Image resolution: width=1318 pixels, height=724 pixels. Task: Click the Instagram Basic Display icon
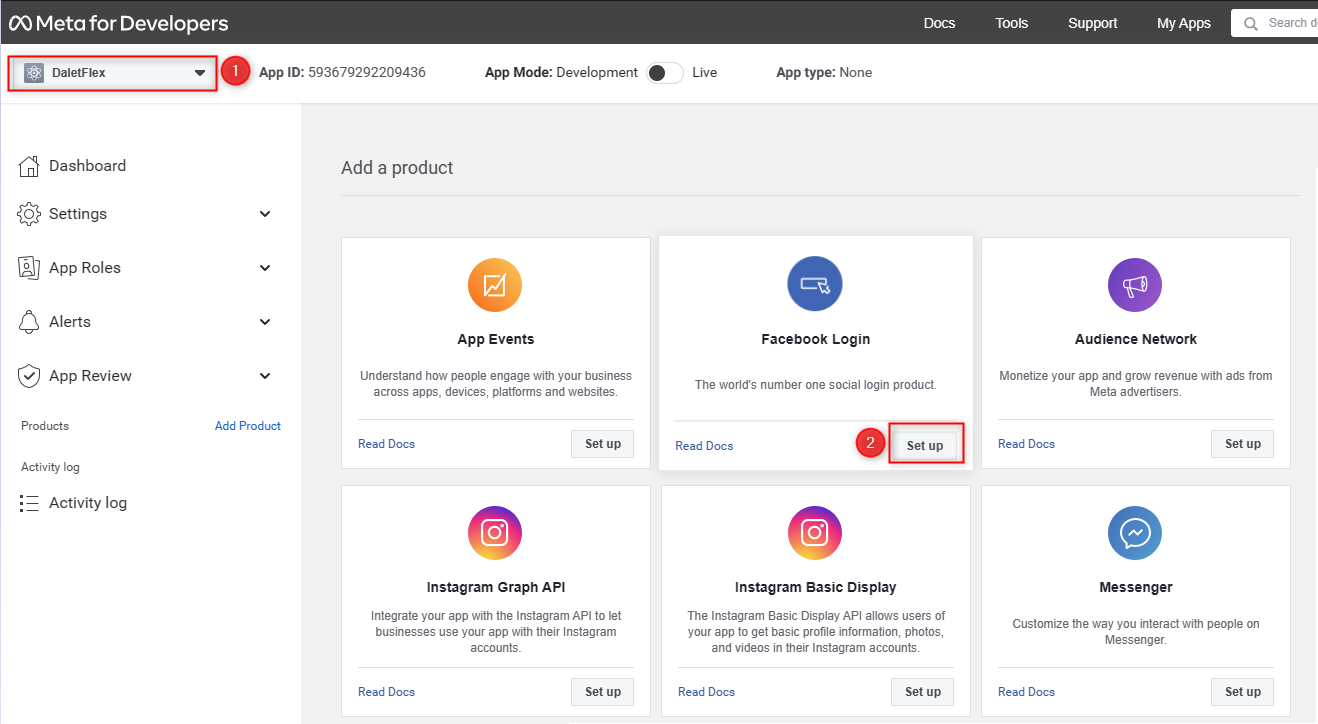pyautogui.click(x=815, y=533)
